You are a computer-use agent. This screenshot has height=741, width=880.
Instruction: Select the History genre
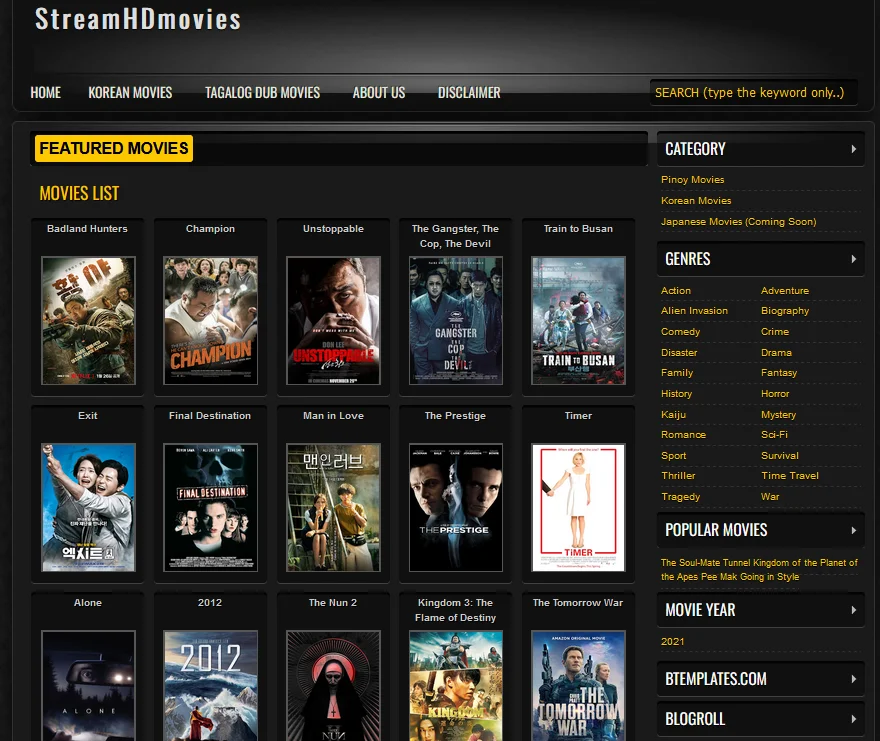coord(676,394)
